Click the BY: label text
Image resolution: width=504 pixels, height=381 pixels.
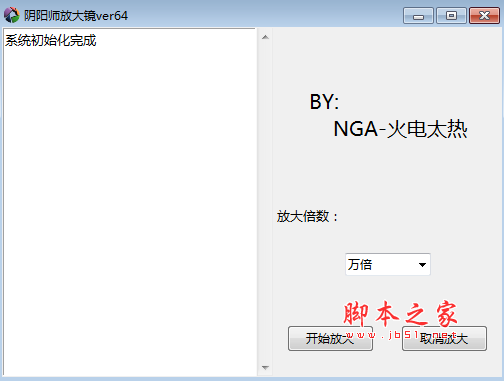324,102
